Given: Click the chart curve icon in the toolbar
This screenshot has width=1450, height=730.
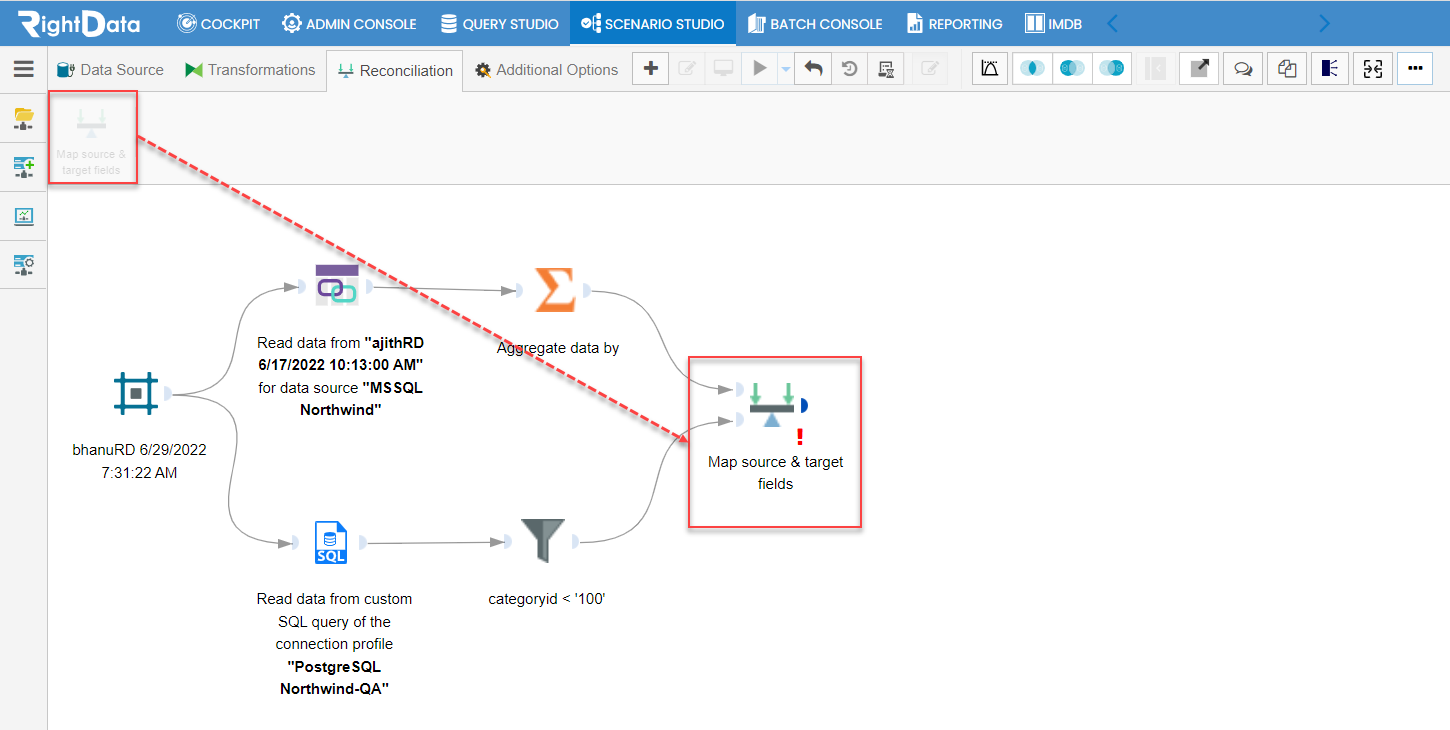Looking at the screenshot, I should [990, 68].
